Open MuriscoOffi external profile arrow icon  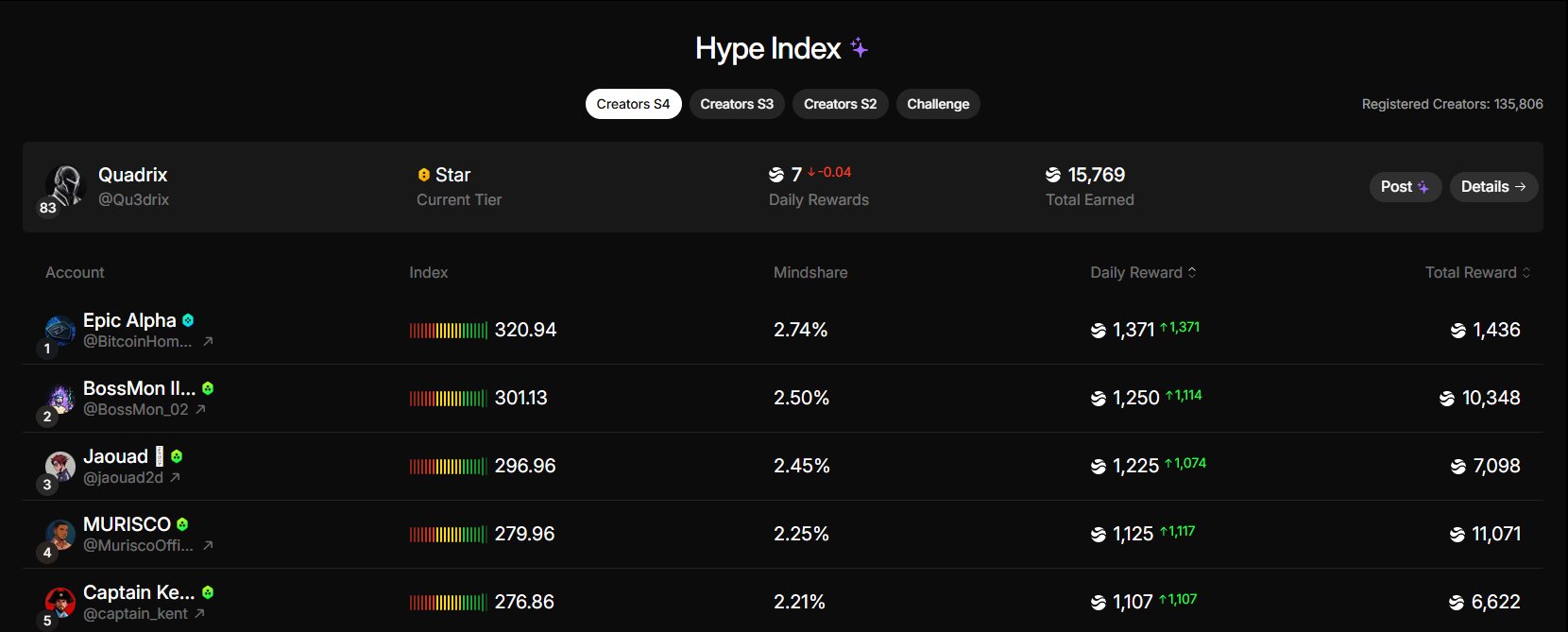coord(208,546)
